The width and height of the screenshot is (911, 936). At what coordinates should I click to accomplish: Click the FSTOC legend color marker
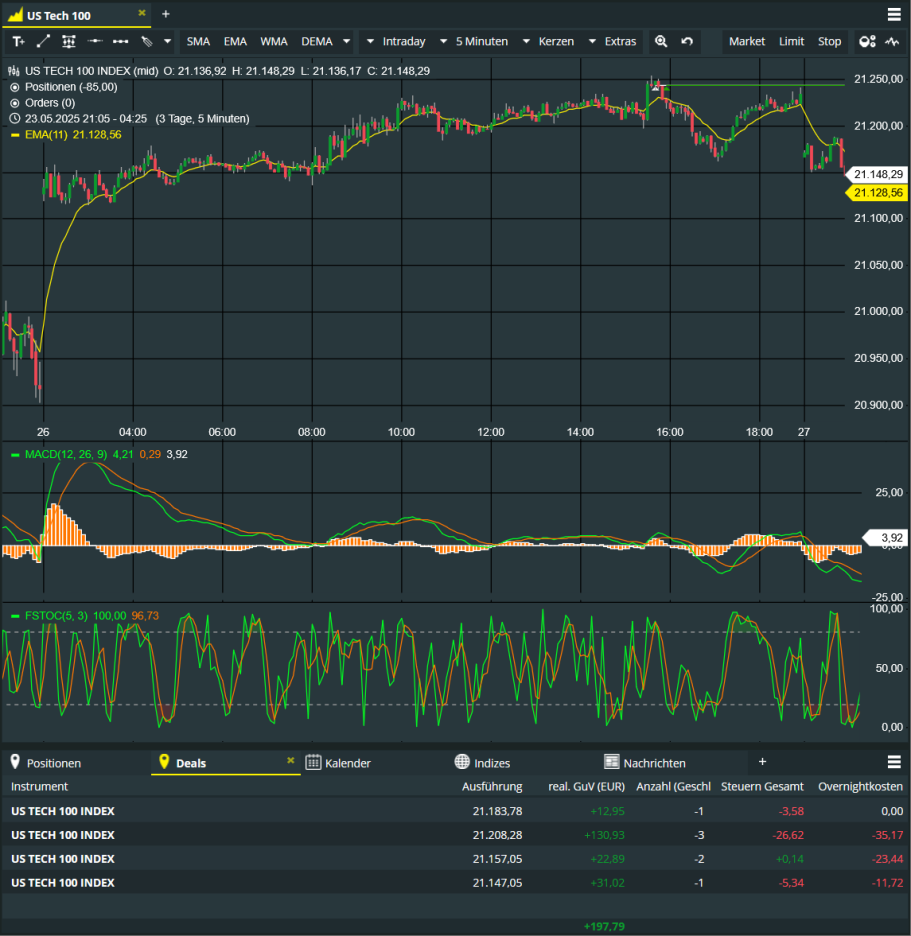(15, 615)
